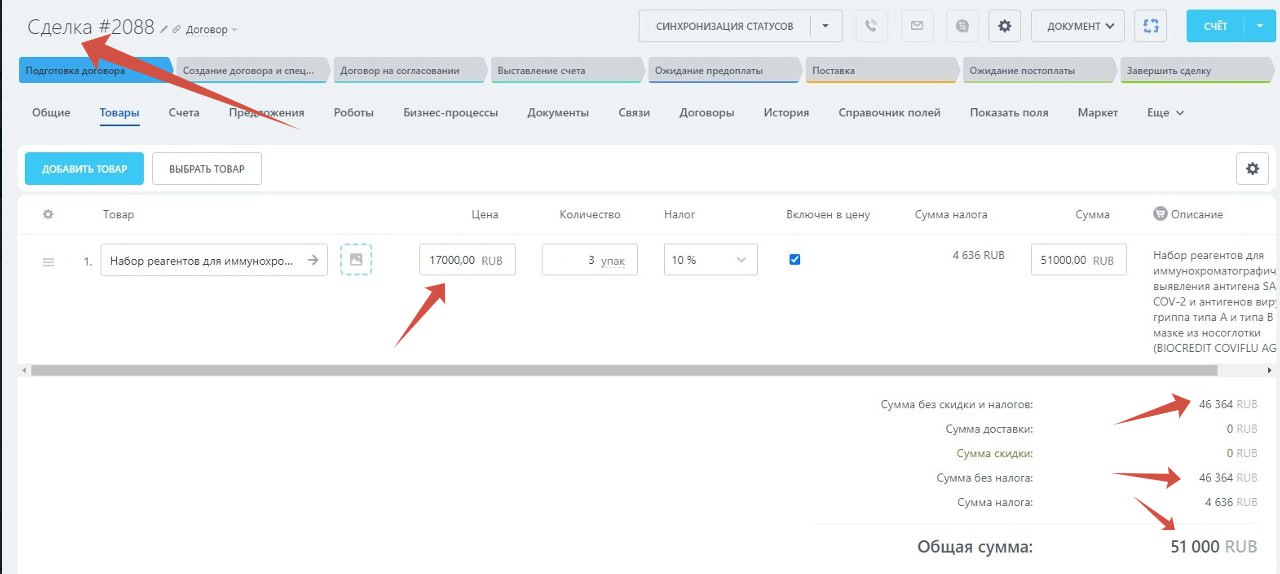The image size is (1280, 574).
Task: Open the Связи tab
Action: point(634,112)
